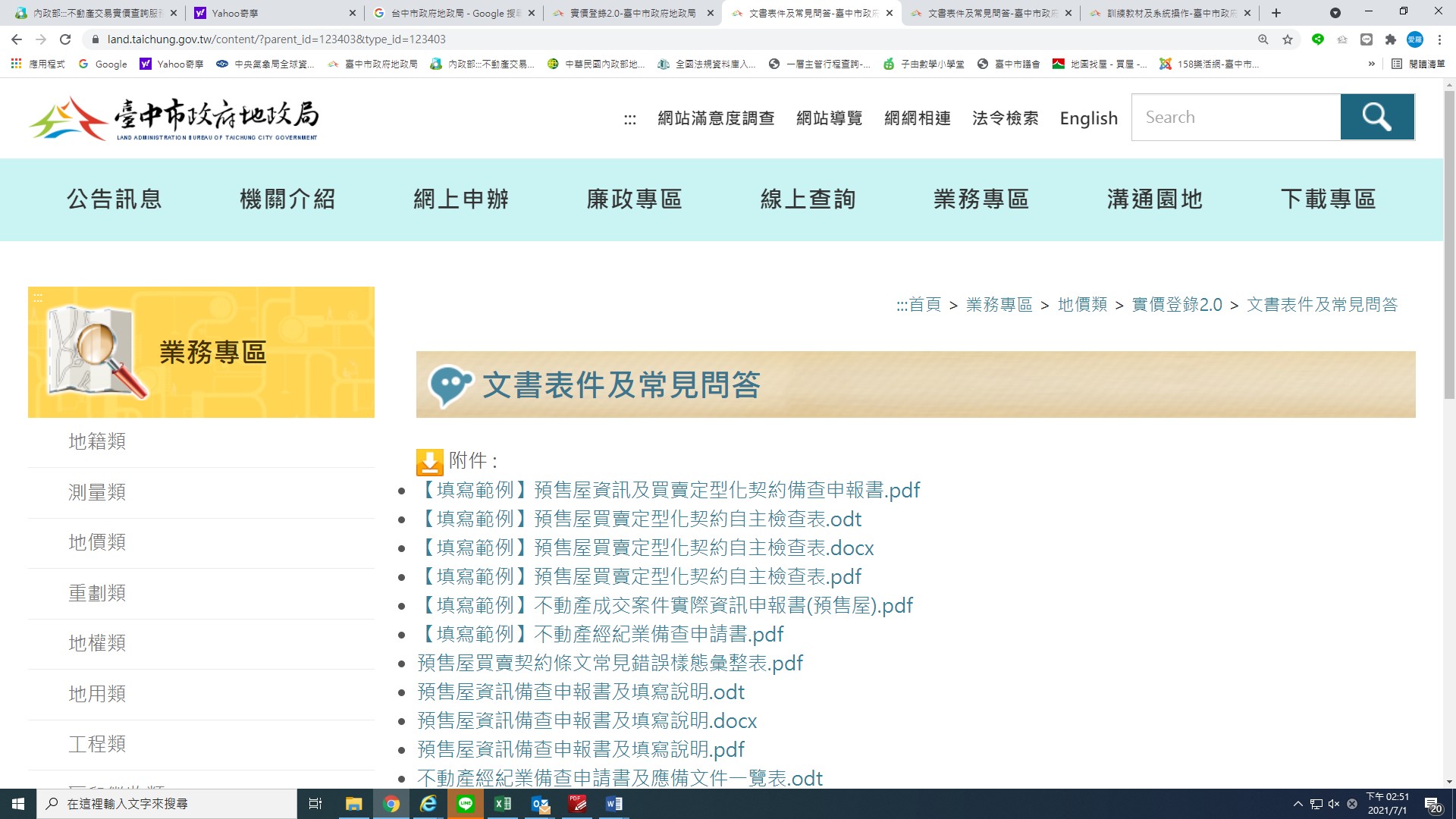Click the volume muted speaker icon

pos(1334,804)
